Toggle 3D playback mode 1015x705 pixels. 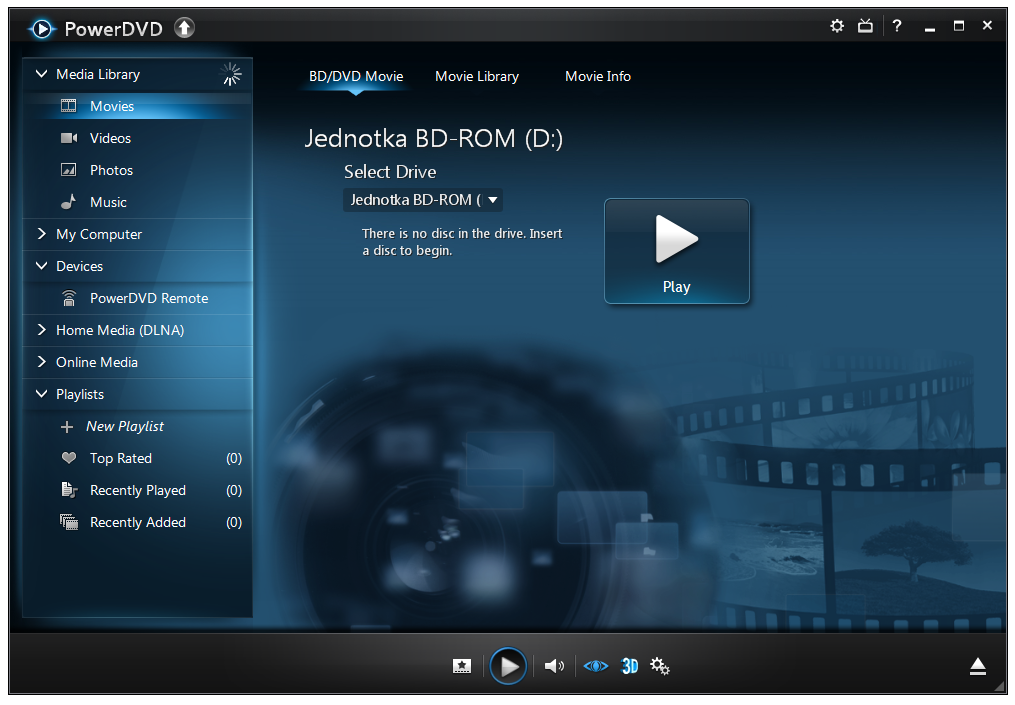tap(629, 666)
